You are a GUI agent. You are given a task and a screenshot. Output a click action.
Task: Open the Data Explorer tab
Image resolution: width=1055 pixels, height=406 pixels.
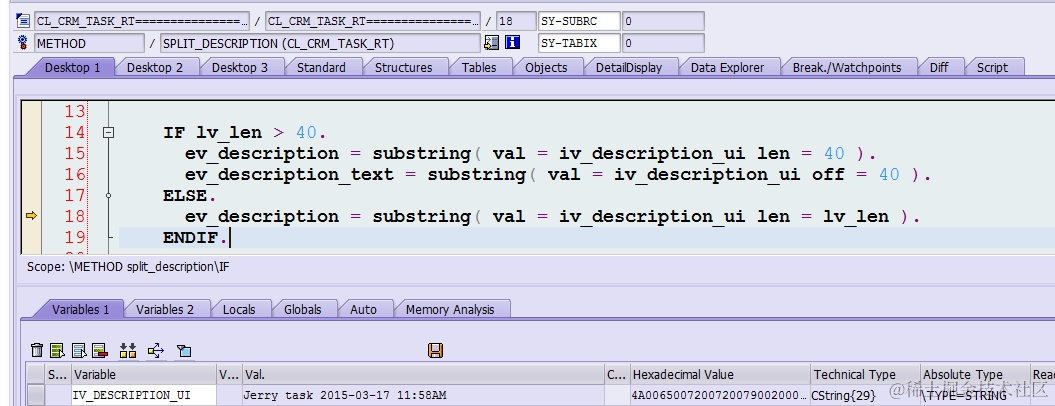point(727,67)
